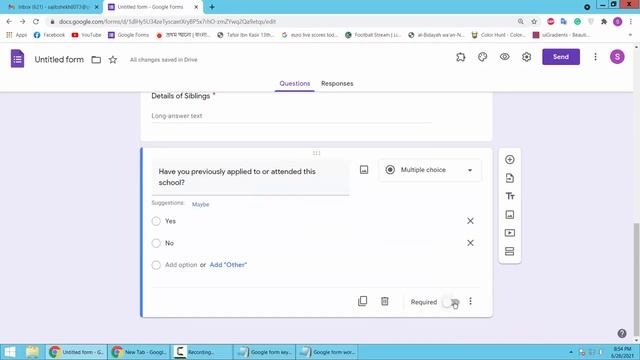Open question more options menu

coord(470,301)
